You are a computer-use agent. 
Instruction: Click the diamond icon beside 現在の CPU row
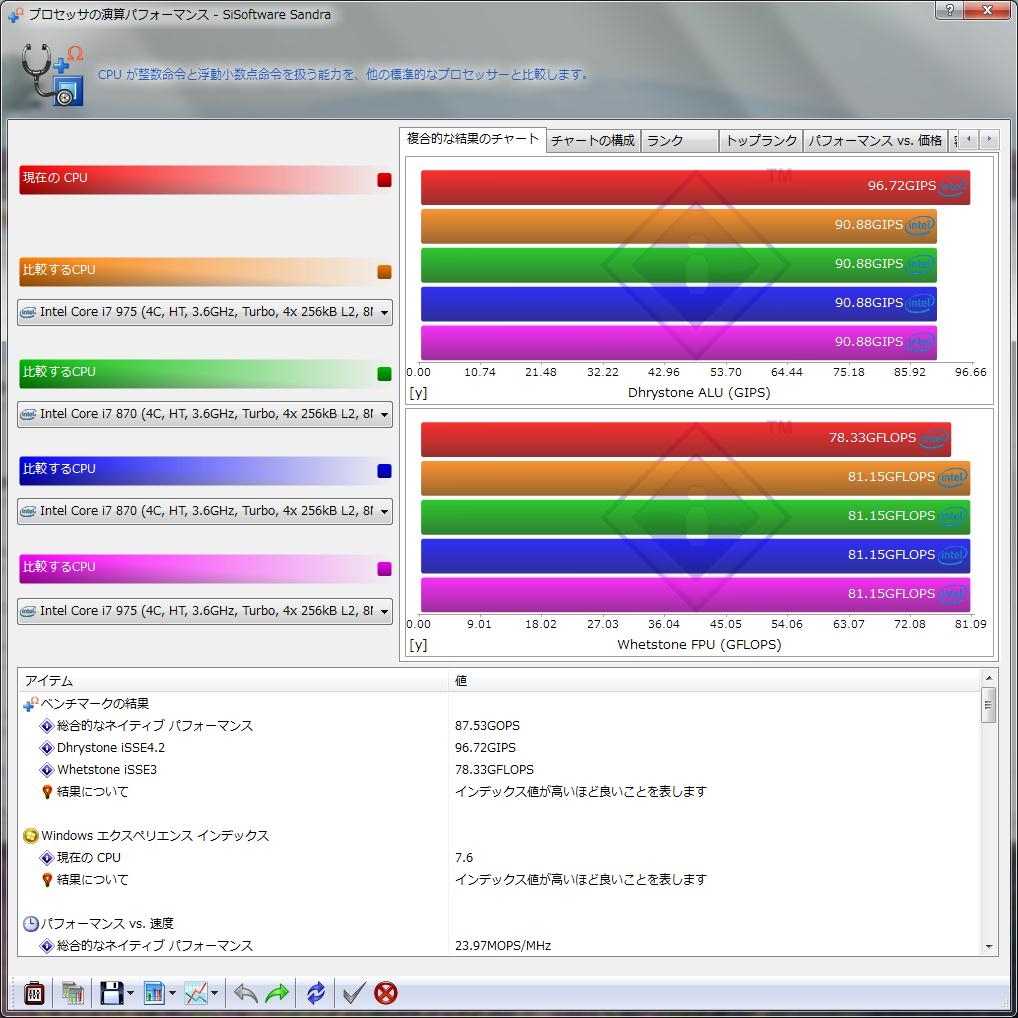(47, 858)
